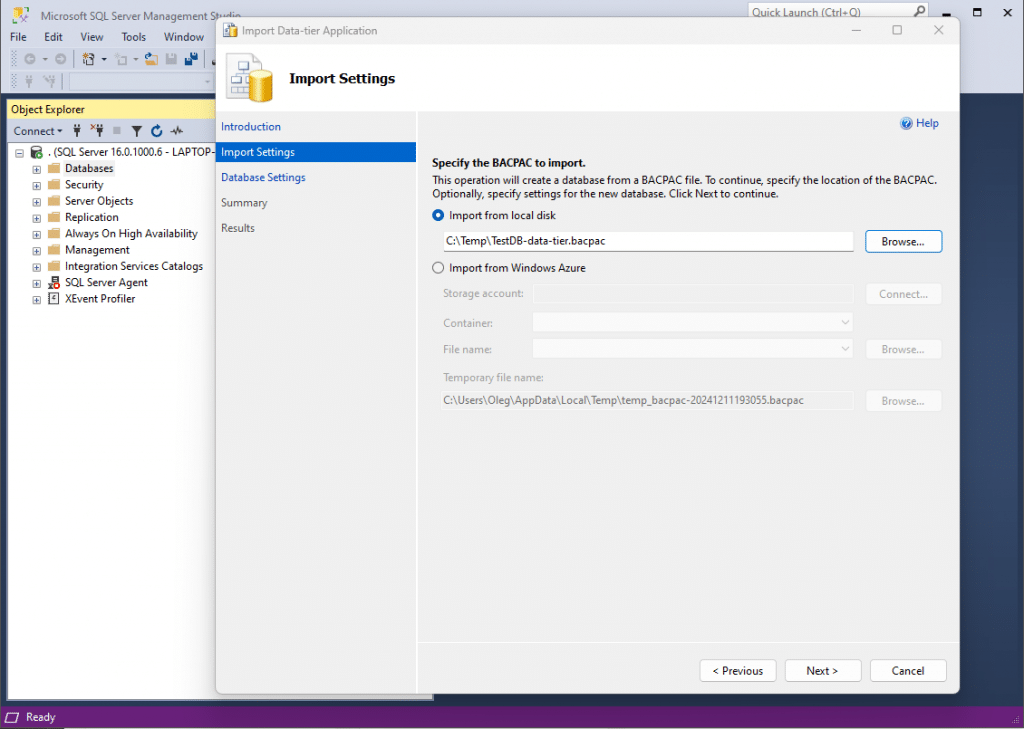Select the Management tree item
Screen dimensions: 1024x729
click(97, 250)
